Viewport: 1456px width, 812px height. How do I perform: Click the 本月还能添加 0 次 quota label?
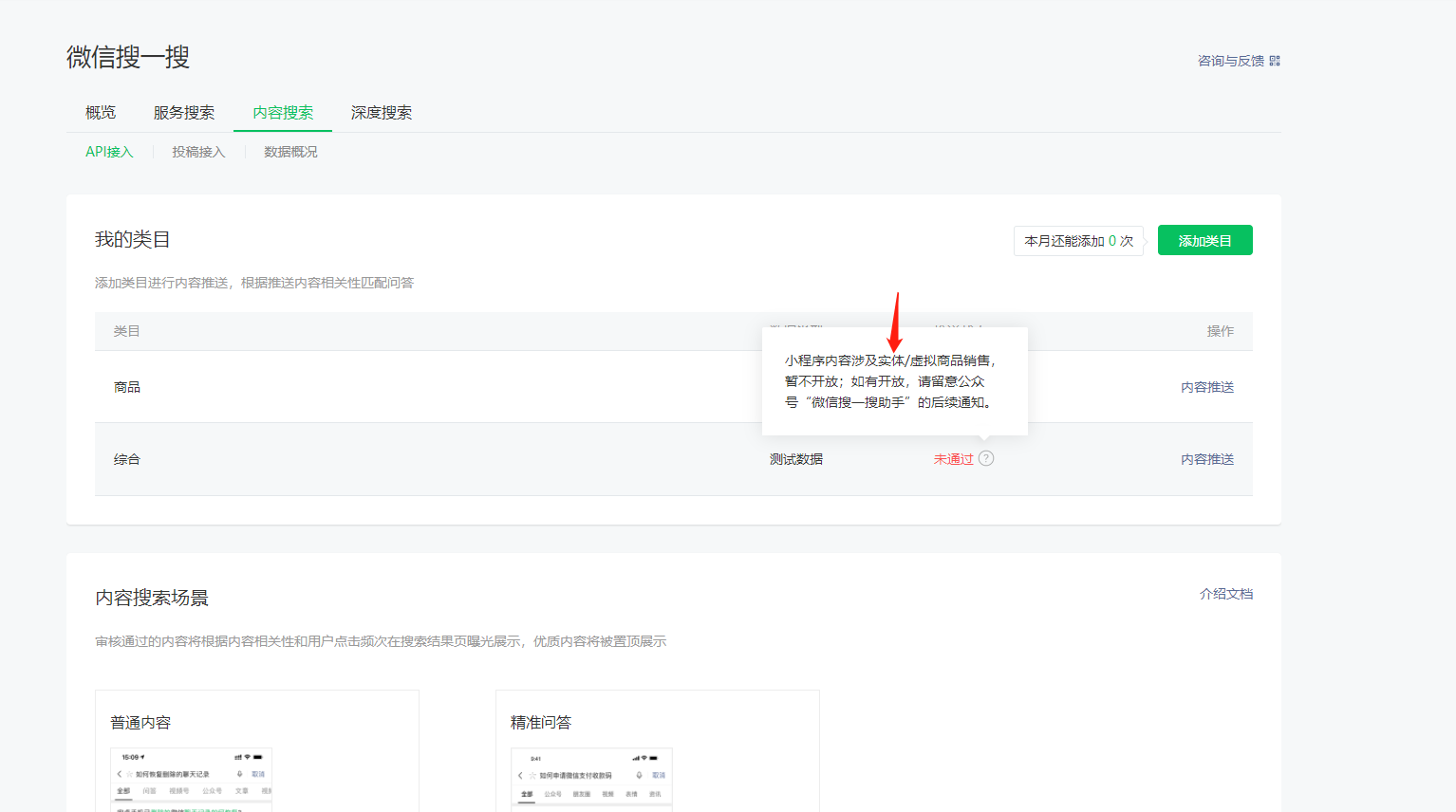[x=1079, y=241]
